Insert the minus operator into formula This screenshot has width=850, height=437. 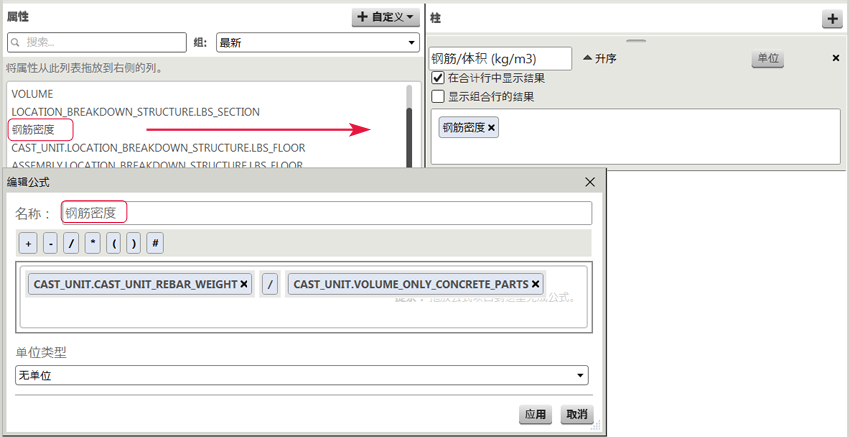[x=50, y=244]
